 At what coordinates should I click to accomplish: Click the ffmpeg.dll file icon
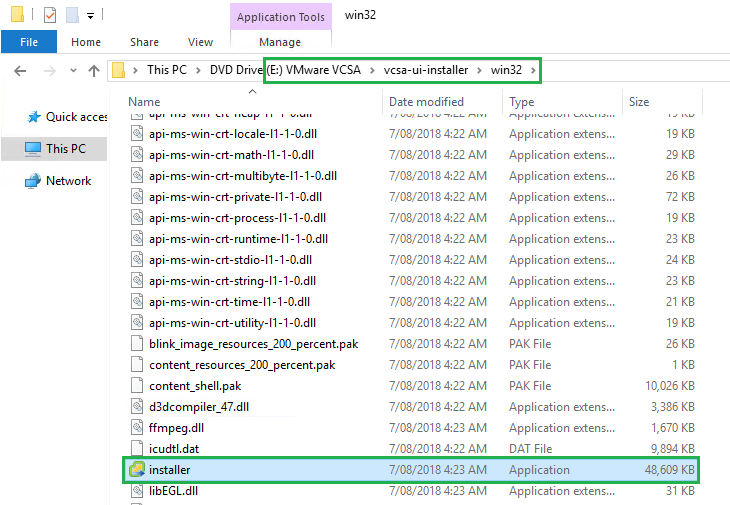(137, 428)
